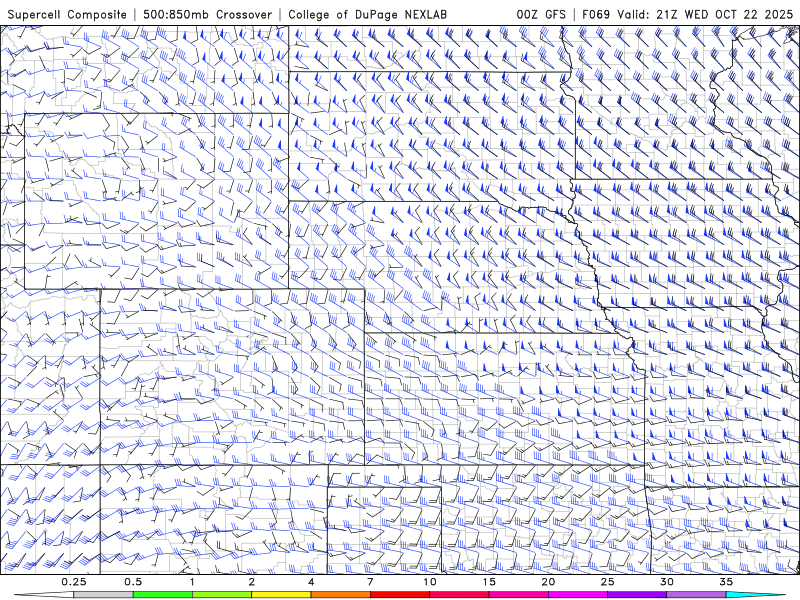Click the '21Z WED OCT 22 2025' valid time
Screen dimensions: 800x600
click(x=724, y=14)
